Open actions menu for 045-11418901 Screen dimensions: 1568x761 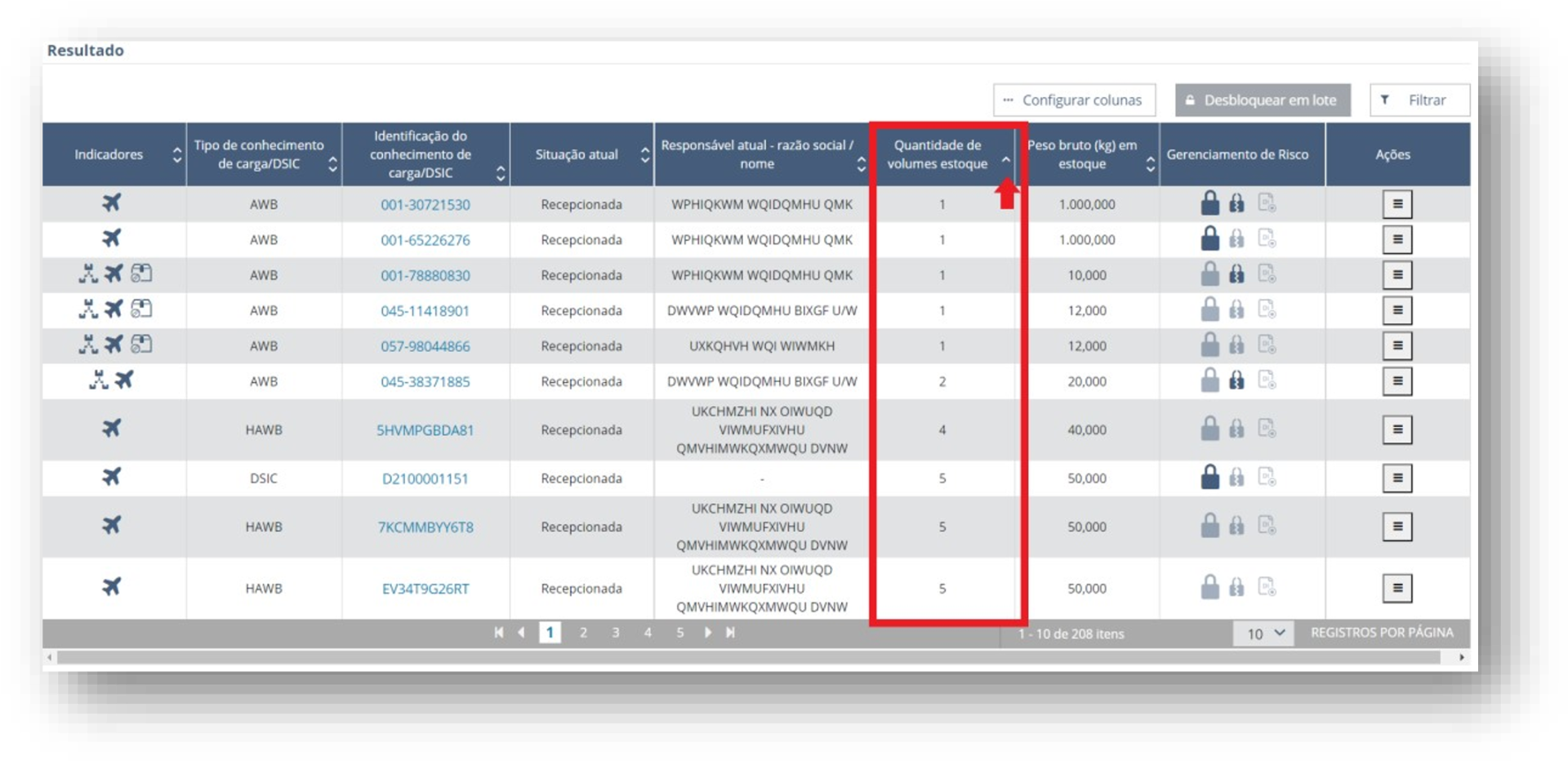[x=1397, y=310]
